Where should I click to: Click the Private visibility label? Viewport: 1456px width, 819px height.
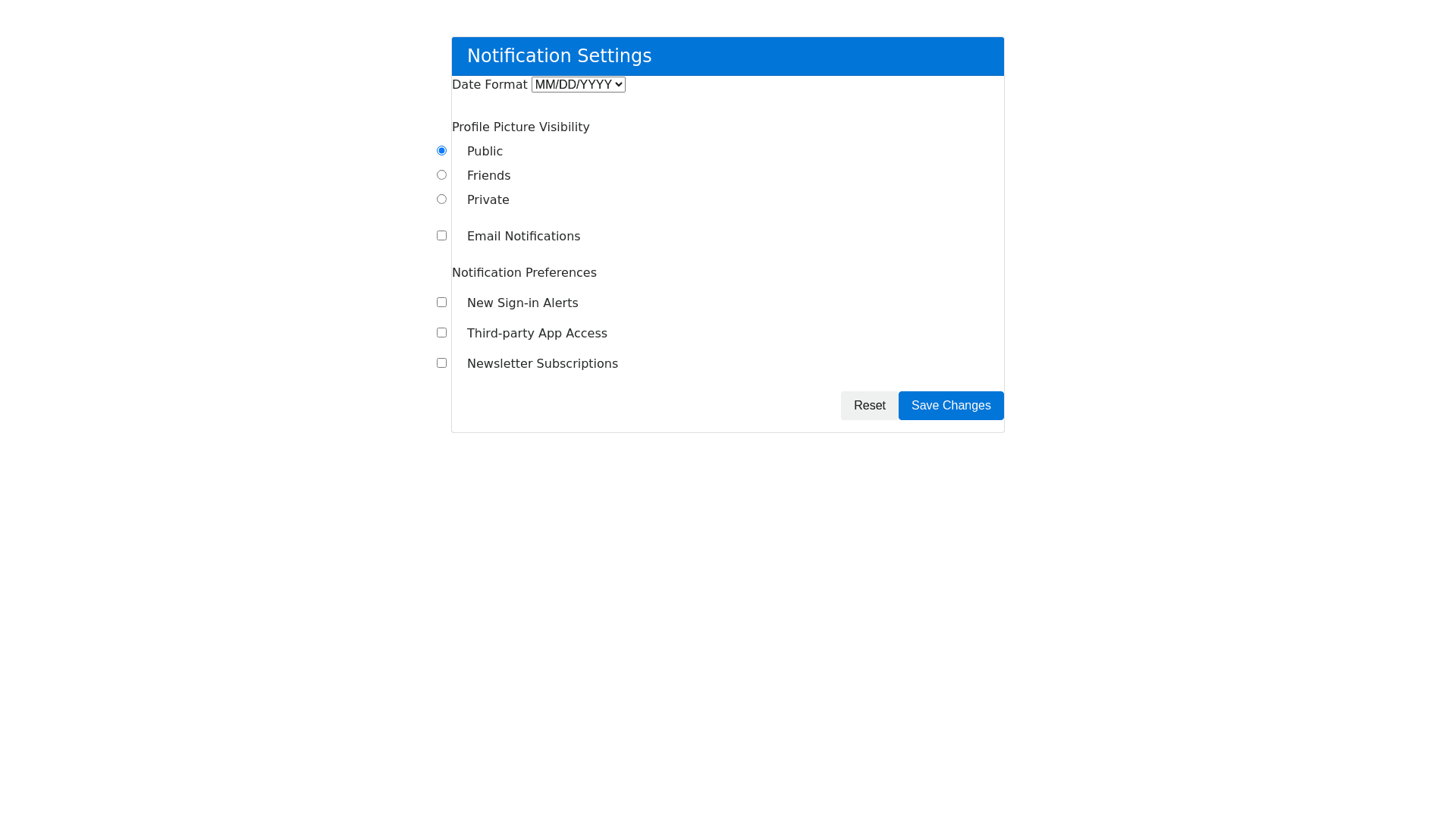click(x=488, y=200)
